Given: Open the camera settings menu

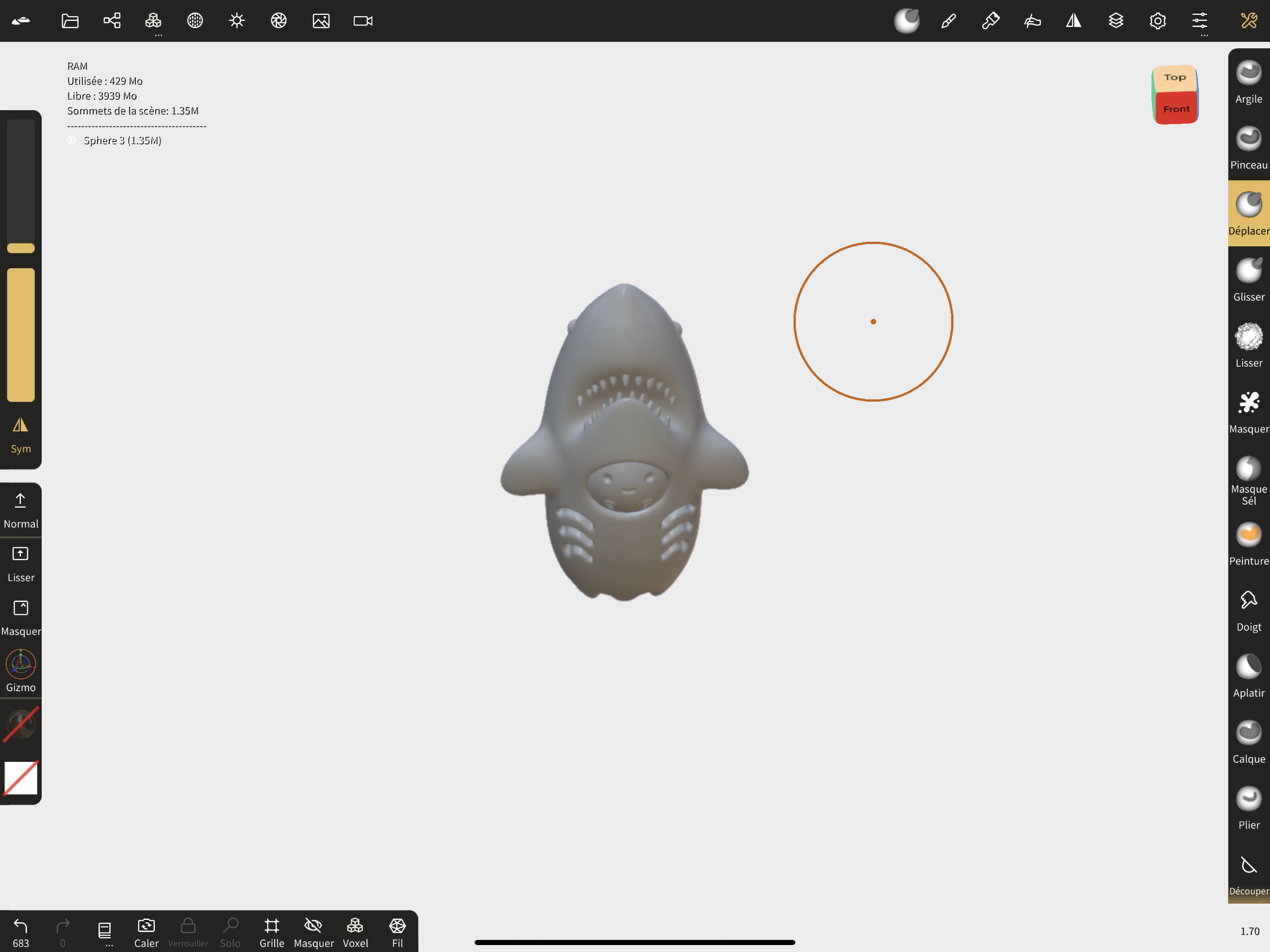Looking at the screenshot, I should coord(363,20).
